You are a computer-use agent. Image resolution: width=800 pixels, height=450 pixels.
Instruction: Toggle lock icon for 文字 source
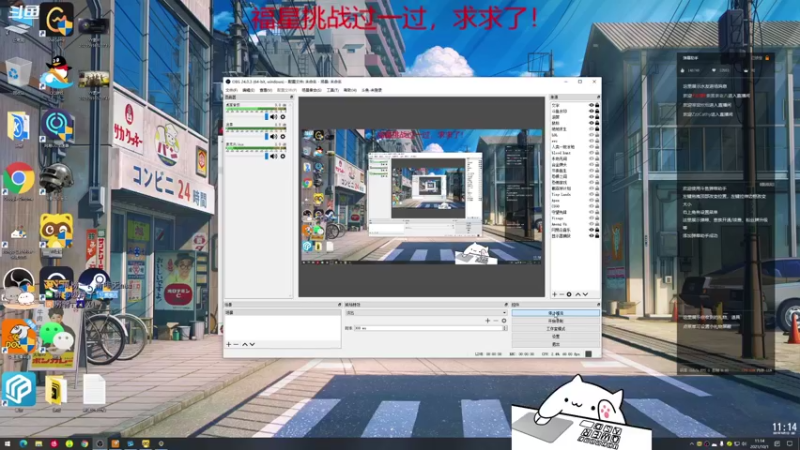597,105
